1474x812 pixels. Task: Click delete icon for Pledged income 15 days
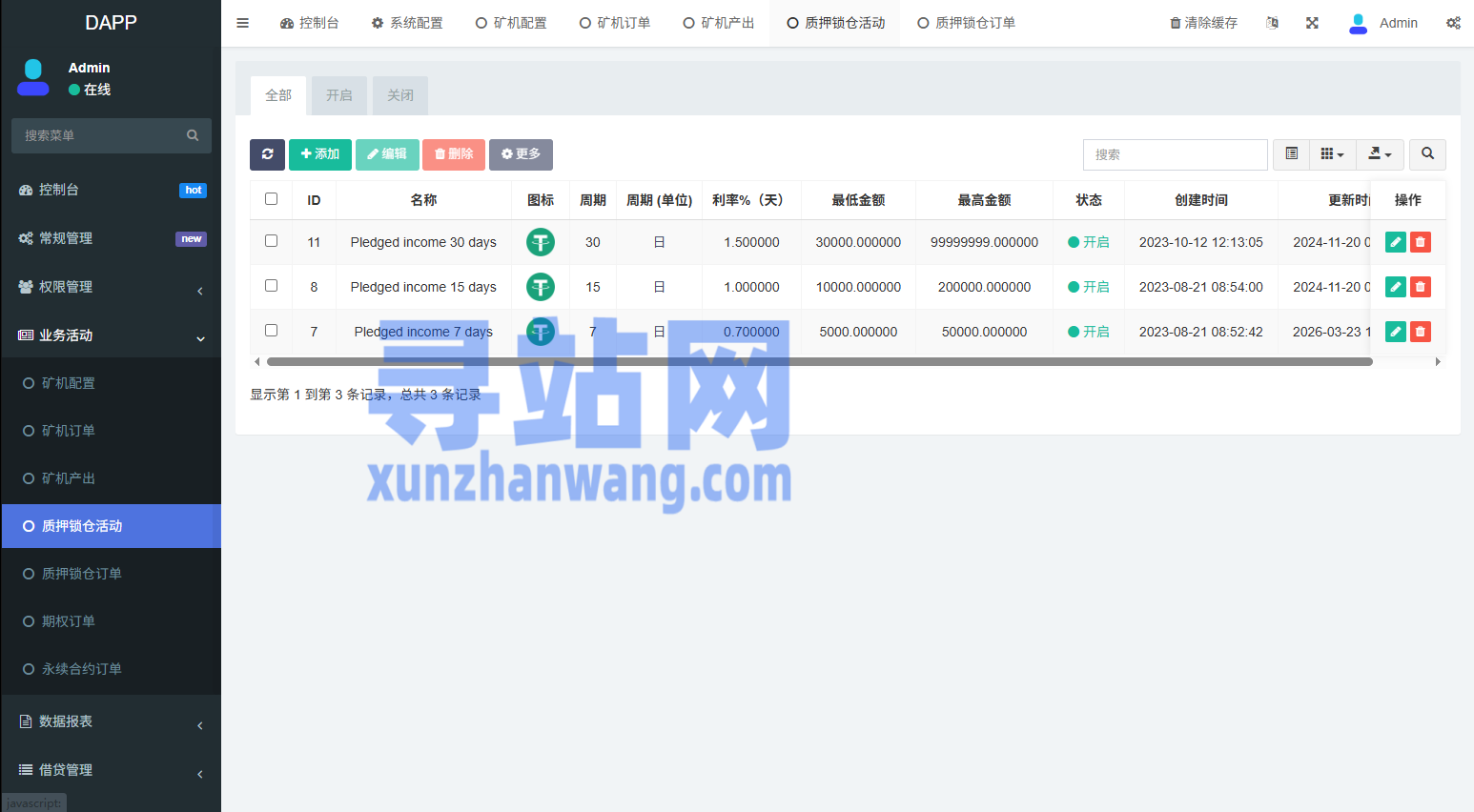coord(1420,287)
